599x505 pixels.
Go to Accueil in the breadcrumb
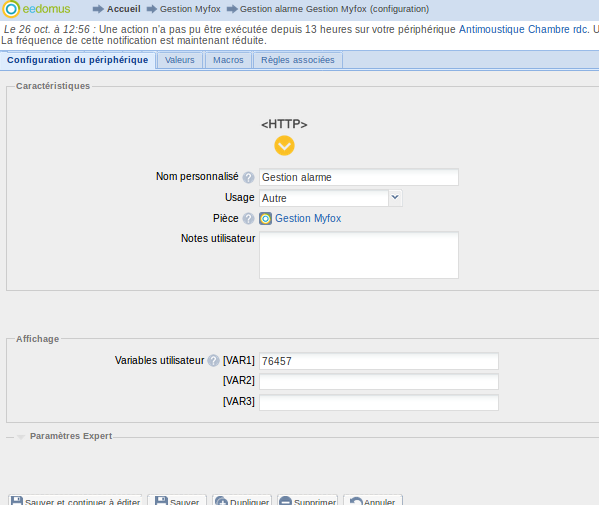point(123,9)
